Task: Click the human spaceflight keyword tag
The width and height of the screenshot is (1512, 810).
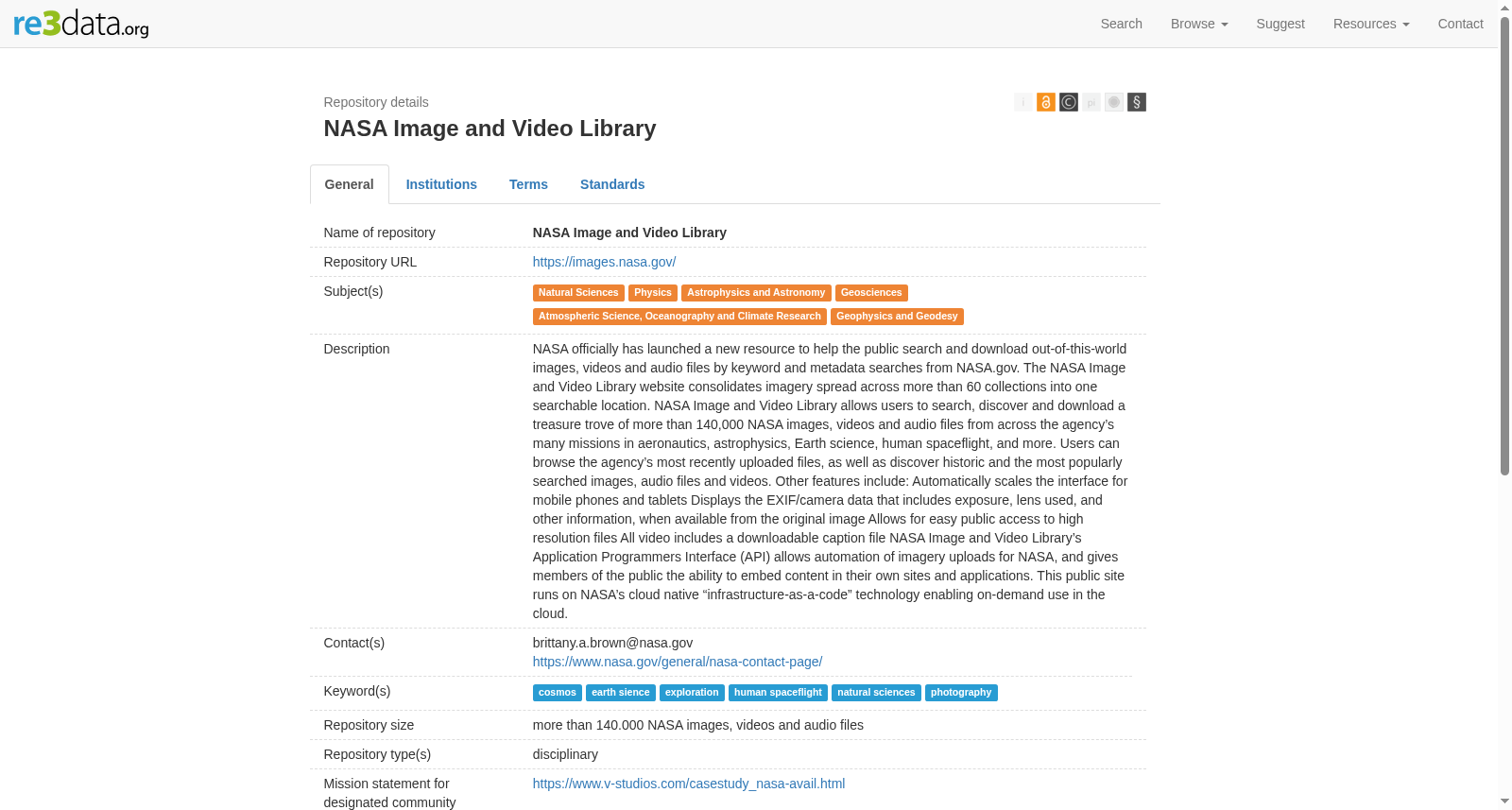Action: [x=778, y=693]
